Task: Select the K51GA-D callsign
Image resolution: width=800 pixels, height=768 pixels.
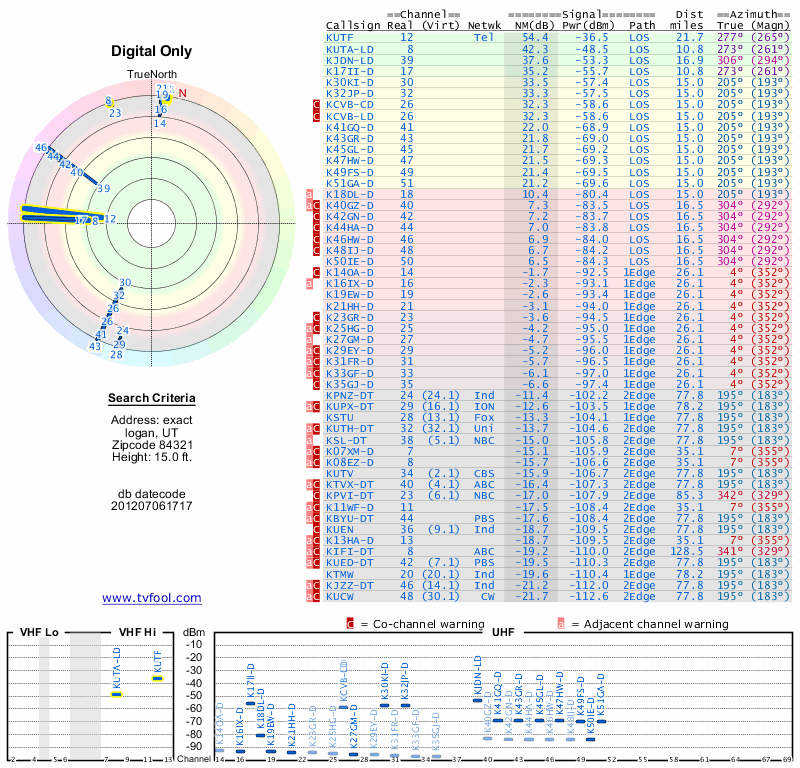Action: 350,183
